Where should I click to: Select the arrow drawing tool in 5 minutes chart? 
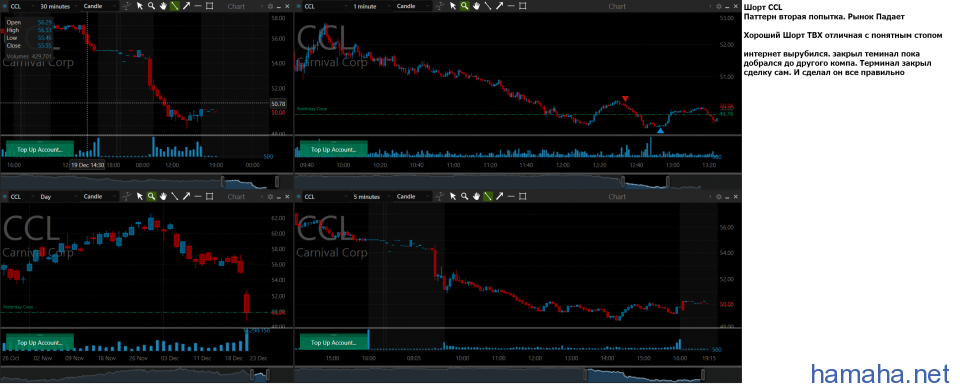(x=500, y=196)
